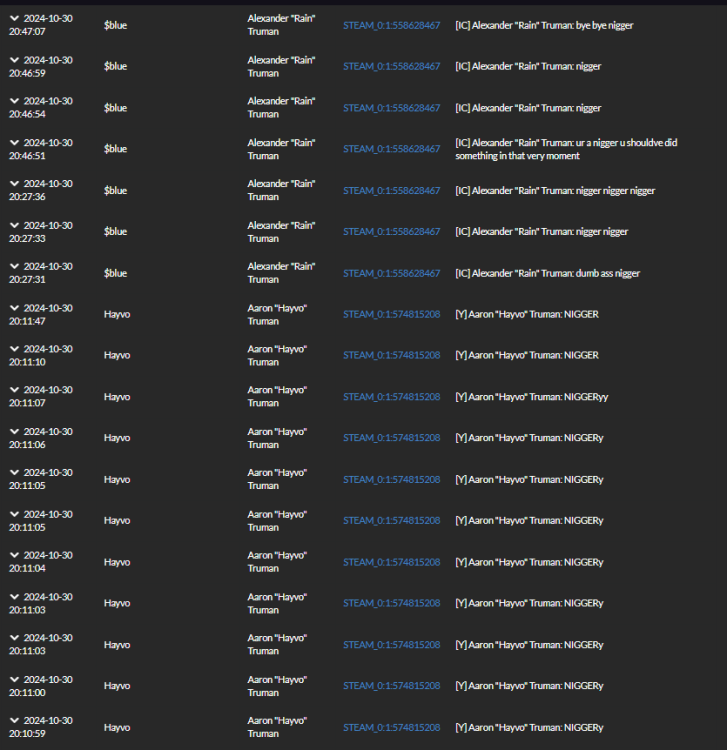Click the Steam ID link in the 20:27:33 row
727x750 pixels.
pos(391,232)
